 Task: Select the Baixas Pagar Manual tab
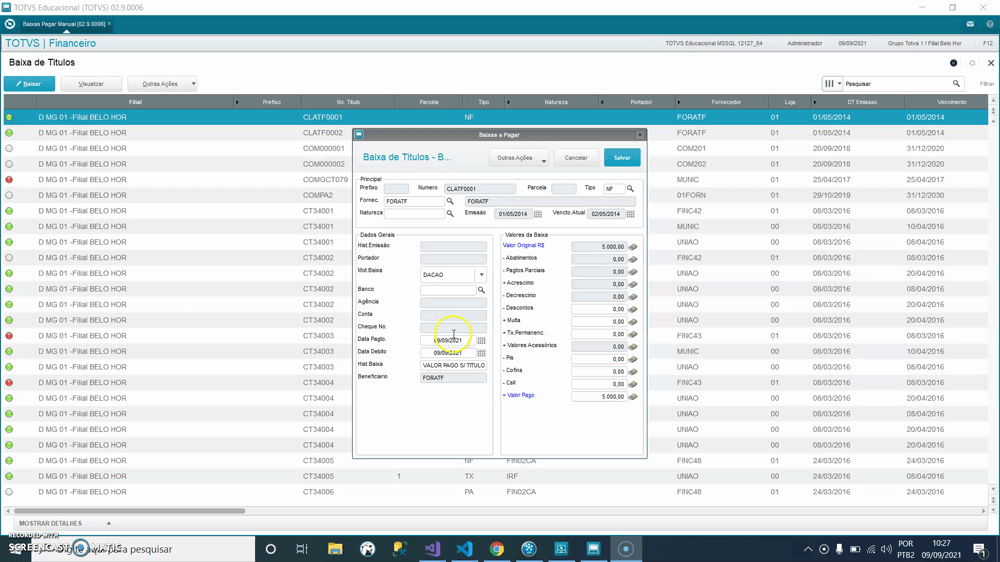64,24
